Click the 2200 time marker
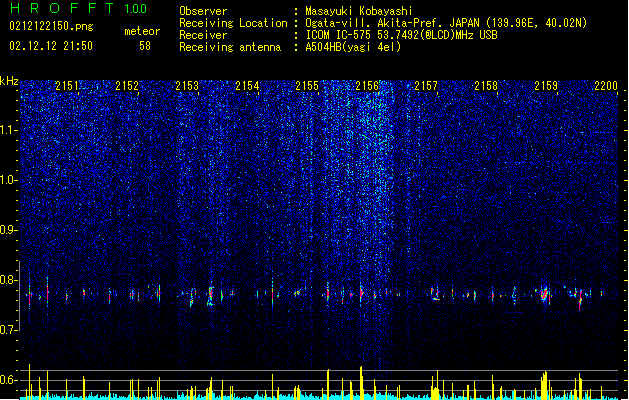The image size is (629, 400). (606, 85)
